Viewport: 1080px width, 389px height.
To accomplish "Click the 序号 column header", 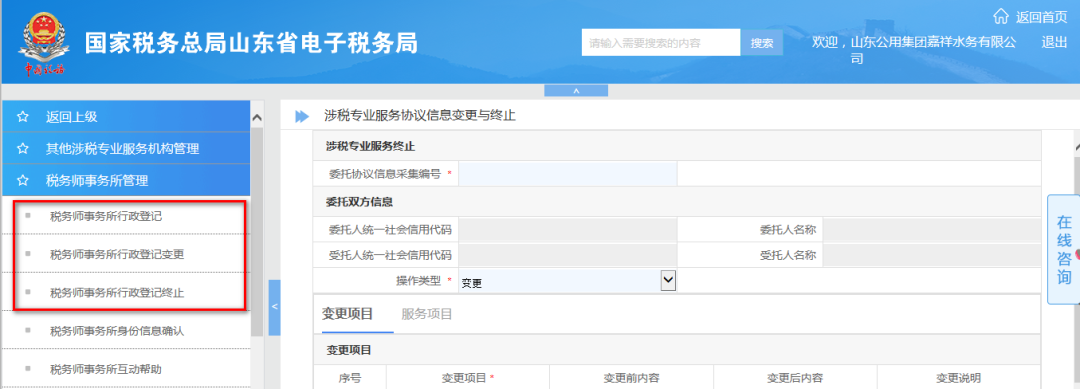I will (350, 378).
